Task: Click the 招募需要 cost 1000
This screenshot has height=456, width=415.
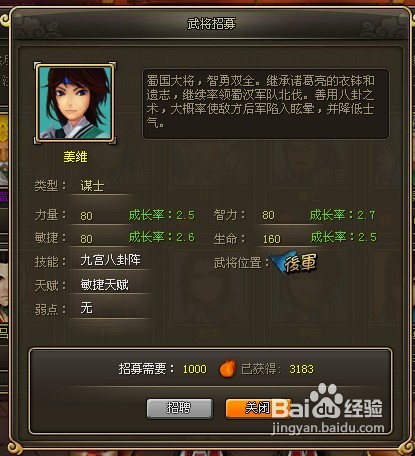Action: click(195, 369)
